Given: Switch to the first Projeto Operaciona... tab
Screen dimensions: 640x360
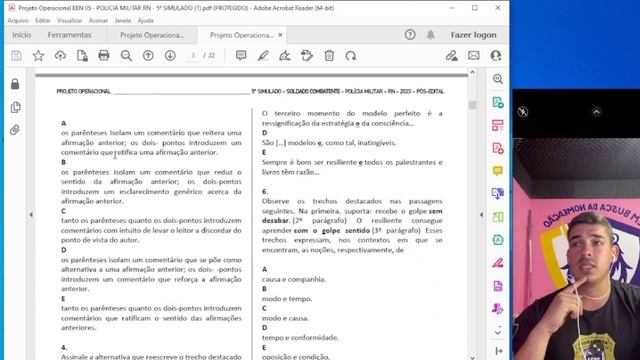Looking at the screenshot, I should point(152,35).
